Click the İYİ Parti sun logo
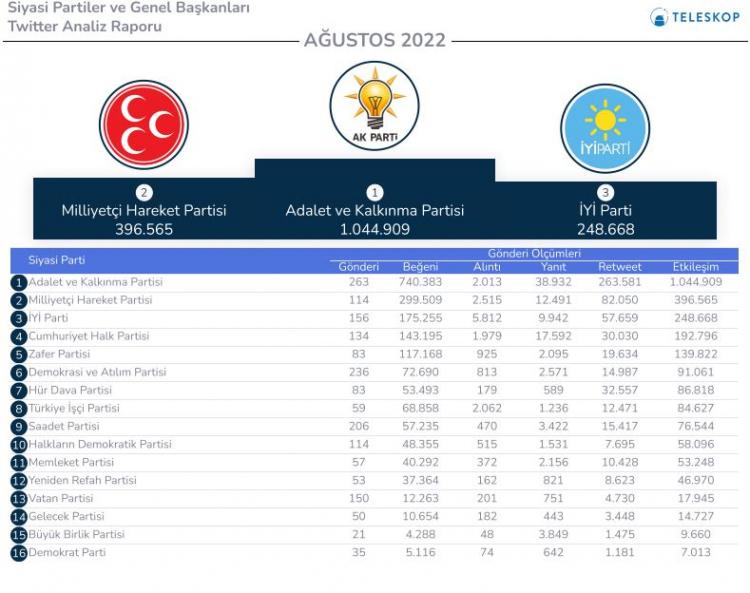Viewport: 750px width, 593px height. tap(605, 129)
